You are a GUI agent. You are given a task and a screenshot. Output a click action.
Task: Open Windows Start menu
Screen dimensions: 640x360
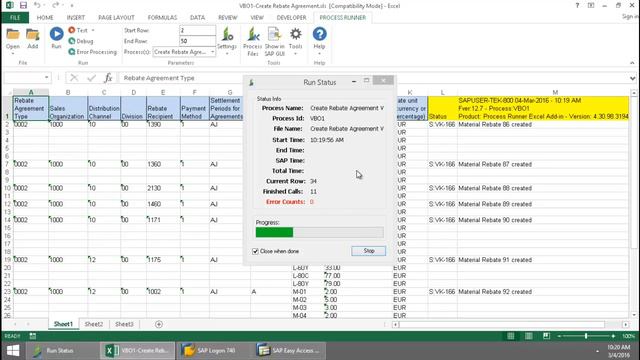point(13,350)
